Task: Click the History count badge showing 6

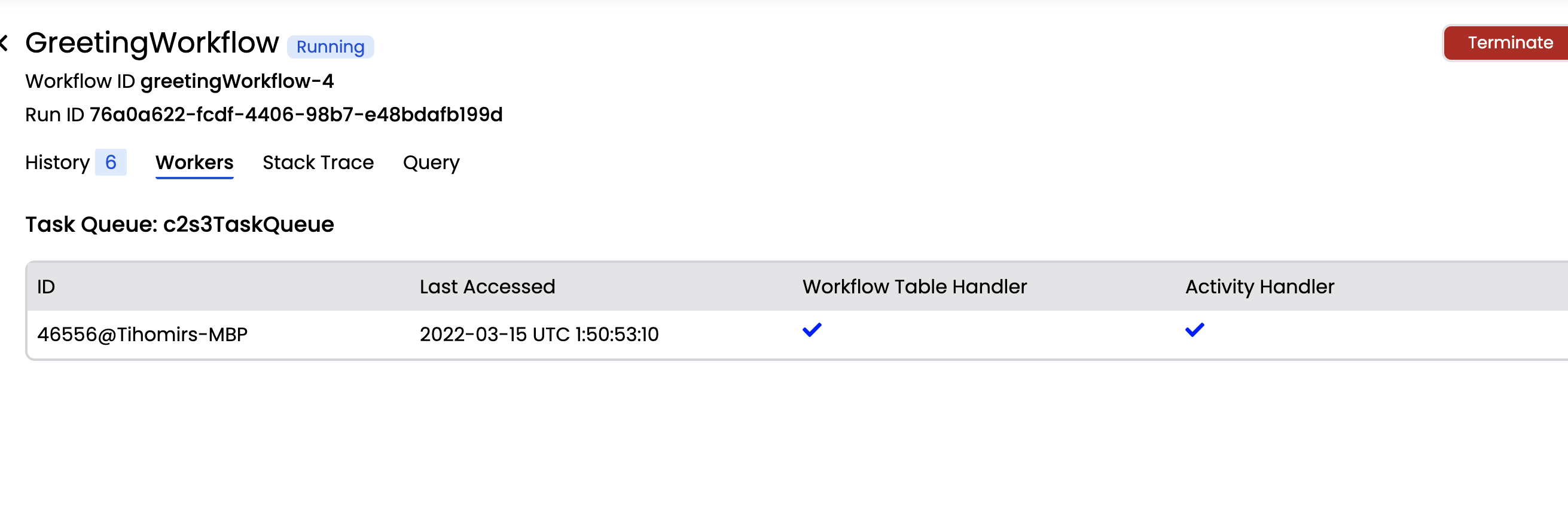Action: coord(110,163)
